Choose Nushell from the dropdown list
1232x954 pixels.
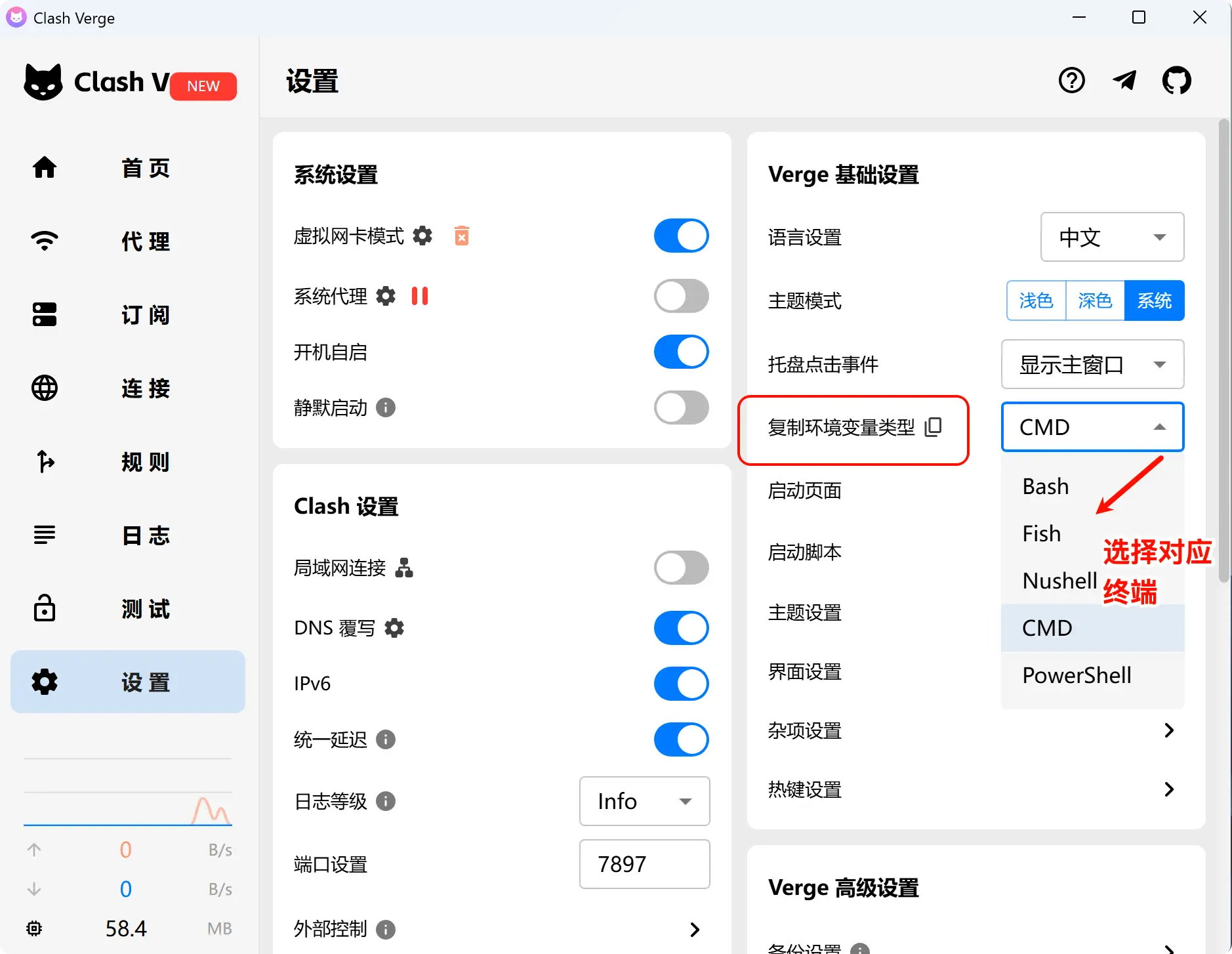(x=1093, y=581)
